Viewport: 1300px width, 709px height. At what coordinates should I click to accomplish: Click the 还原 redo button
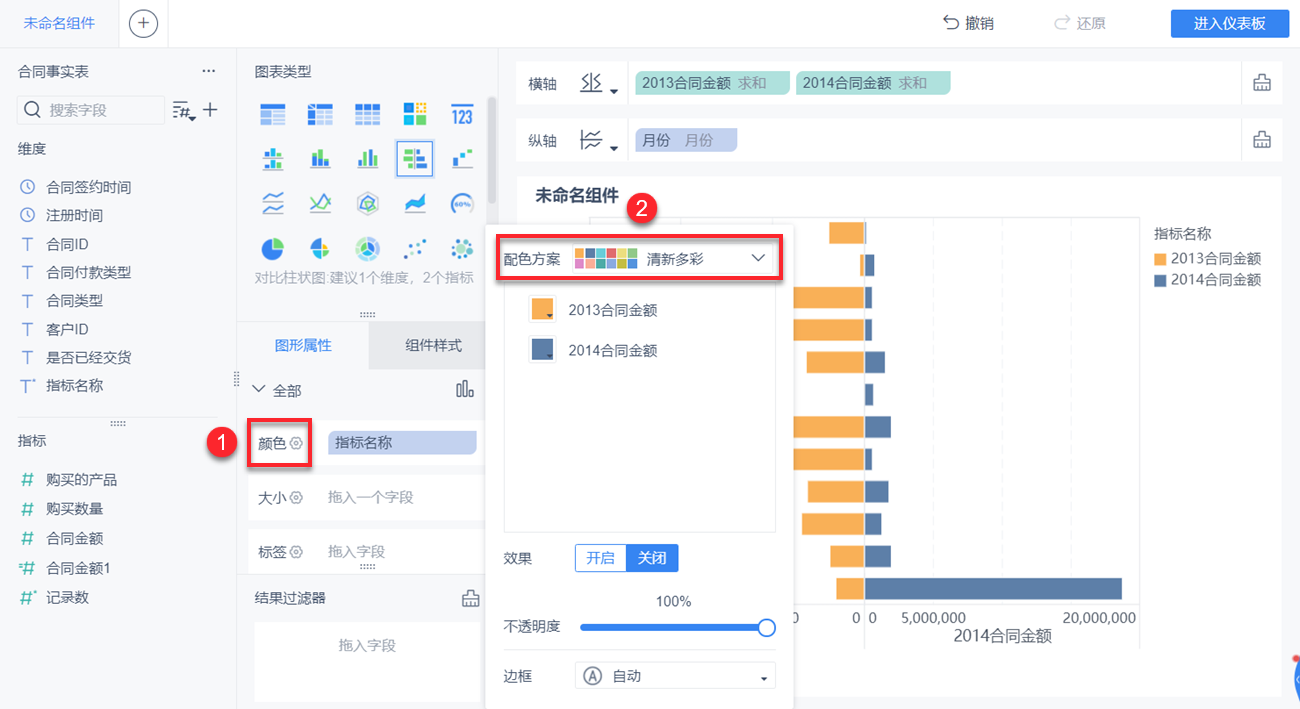(1080, 23)
